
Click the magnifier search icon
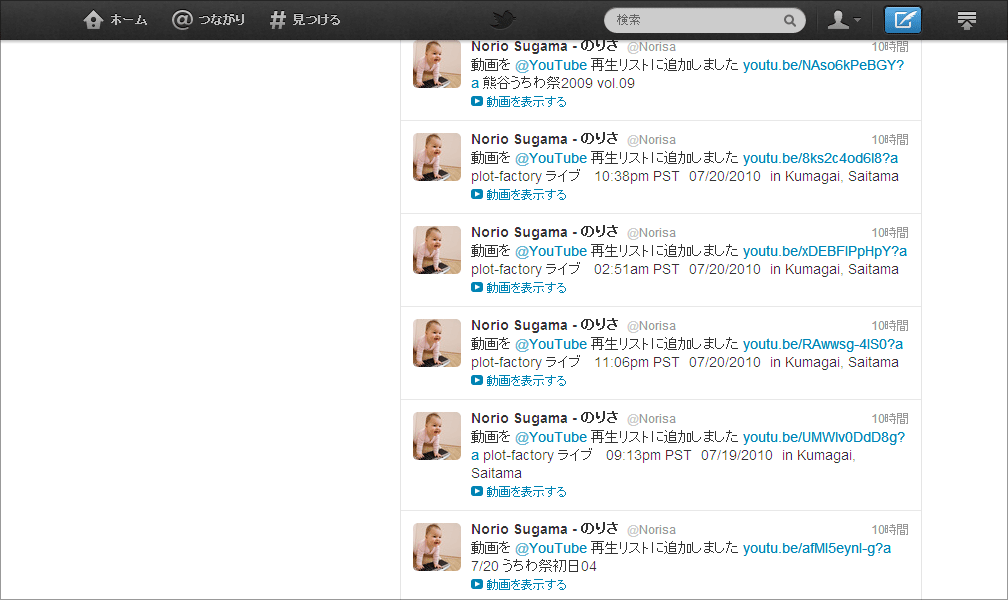coord(789,21)
